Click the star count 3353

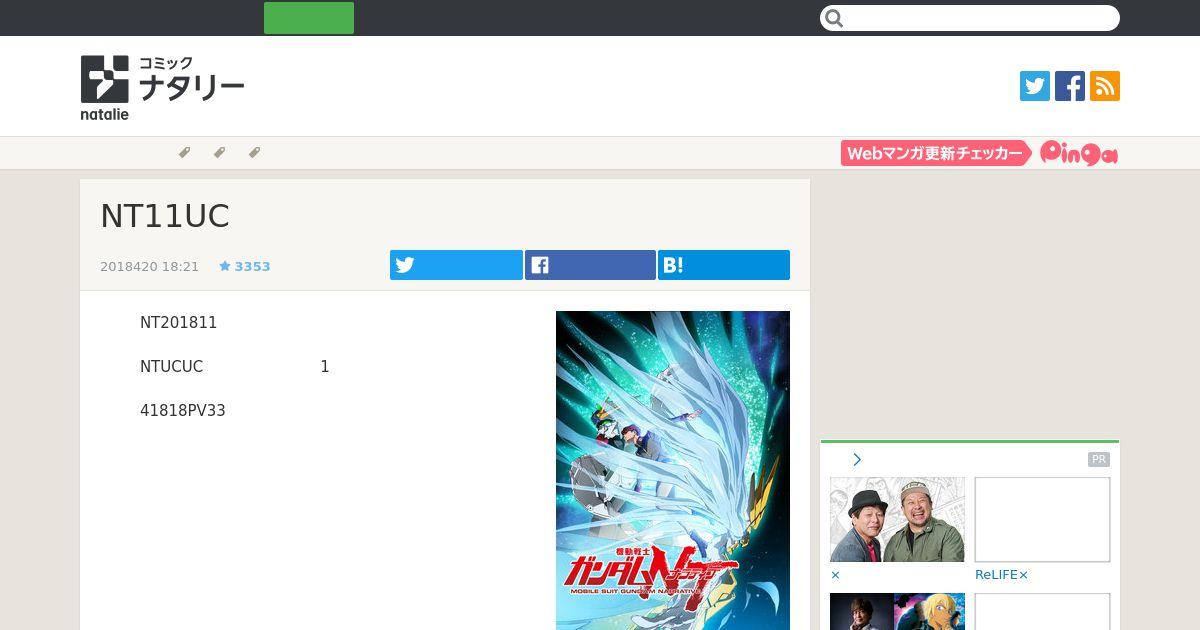(245, 267)
